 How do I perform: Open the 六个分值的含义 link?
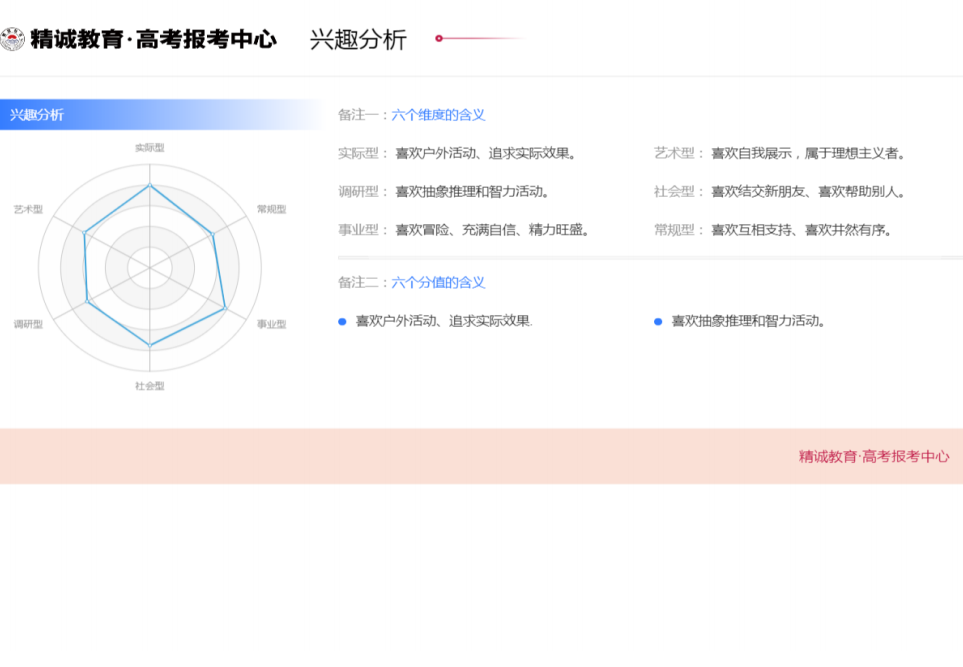(x=438, y=283)
